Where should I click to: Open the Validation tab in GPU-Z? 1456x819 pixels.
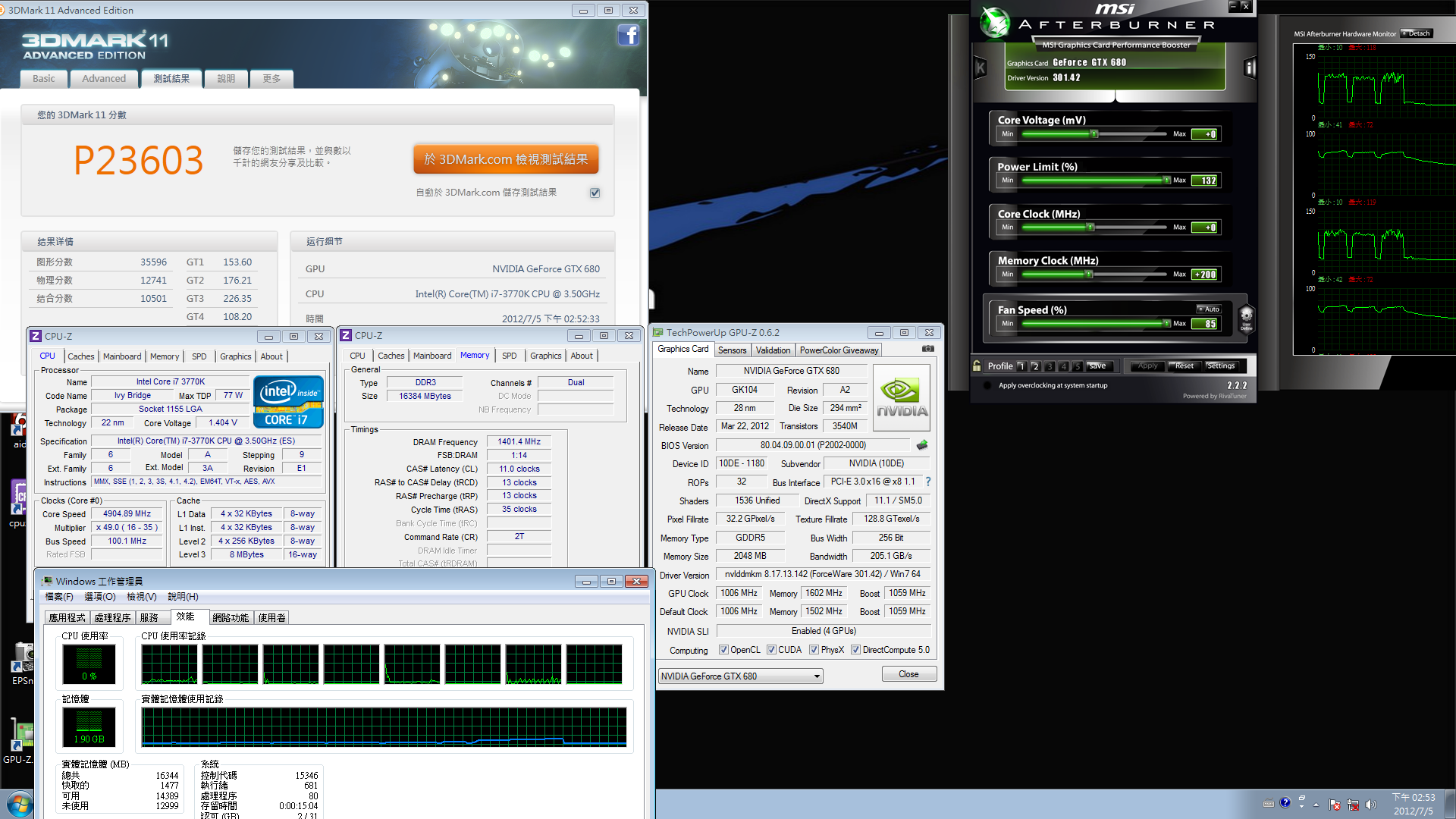point(773,350)
